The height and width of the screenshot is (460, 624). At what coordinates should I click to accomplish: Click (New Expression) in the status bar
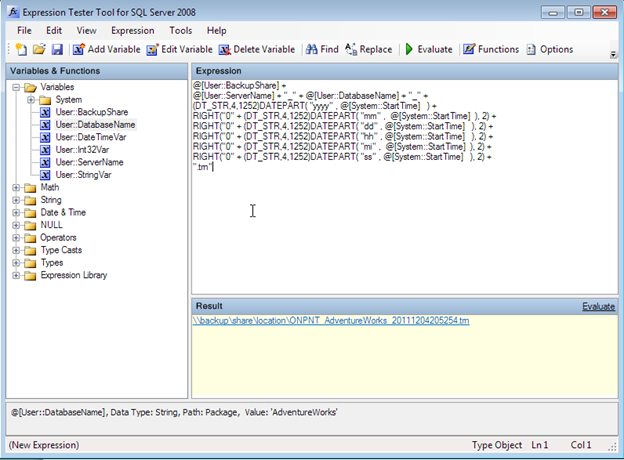click(44, 445)
